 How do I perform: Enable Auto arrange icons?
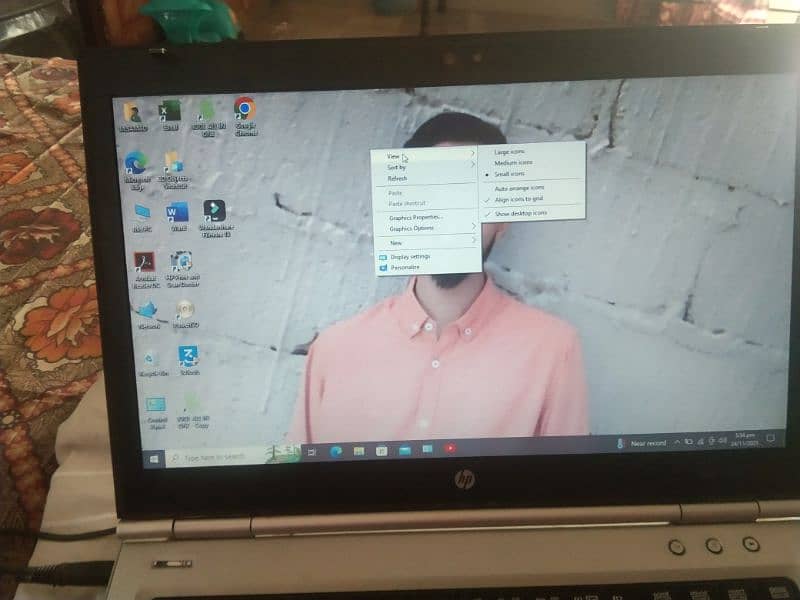tap(519, 188)
